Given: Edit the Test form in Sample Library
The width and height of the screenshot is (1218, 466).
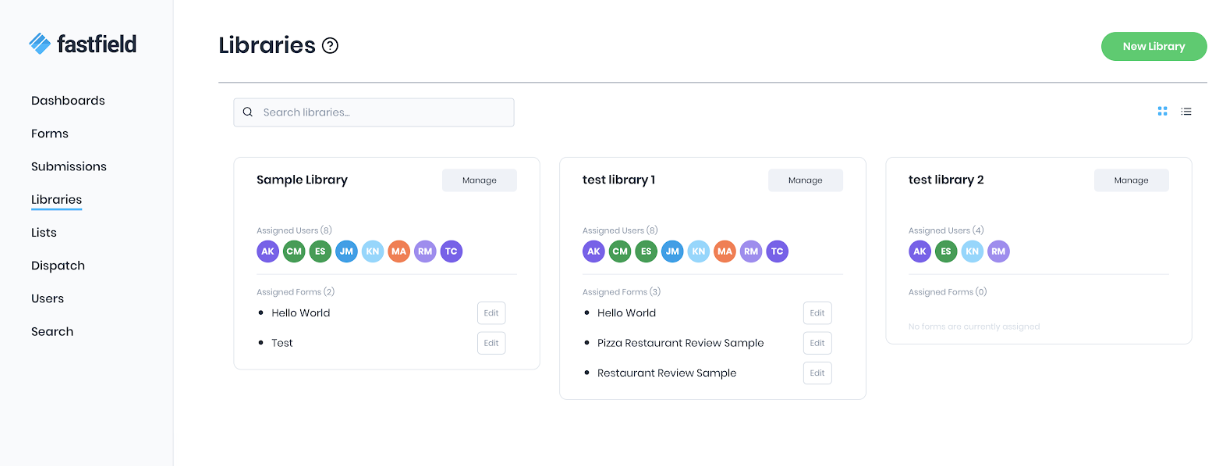Looking at the screenshot, I should tap(491, 343).
